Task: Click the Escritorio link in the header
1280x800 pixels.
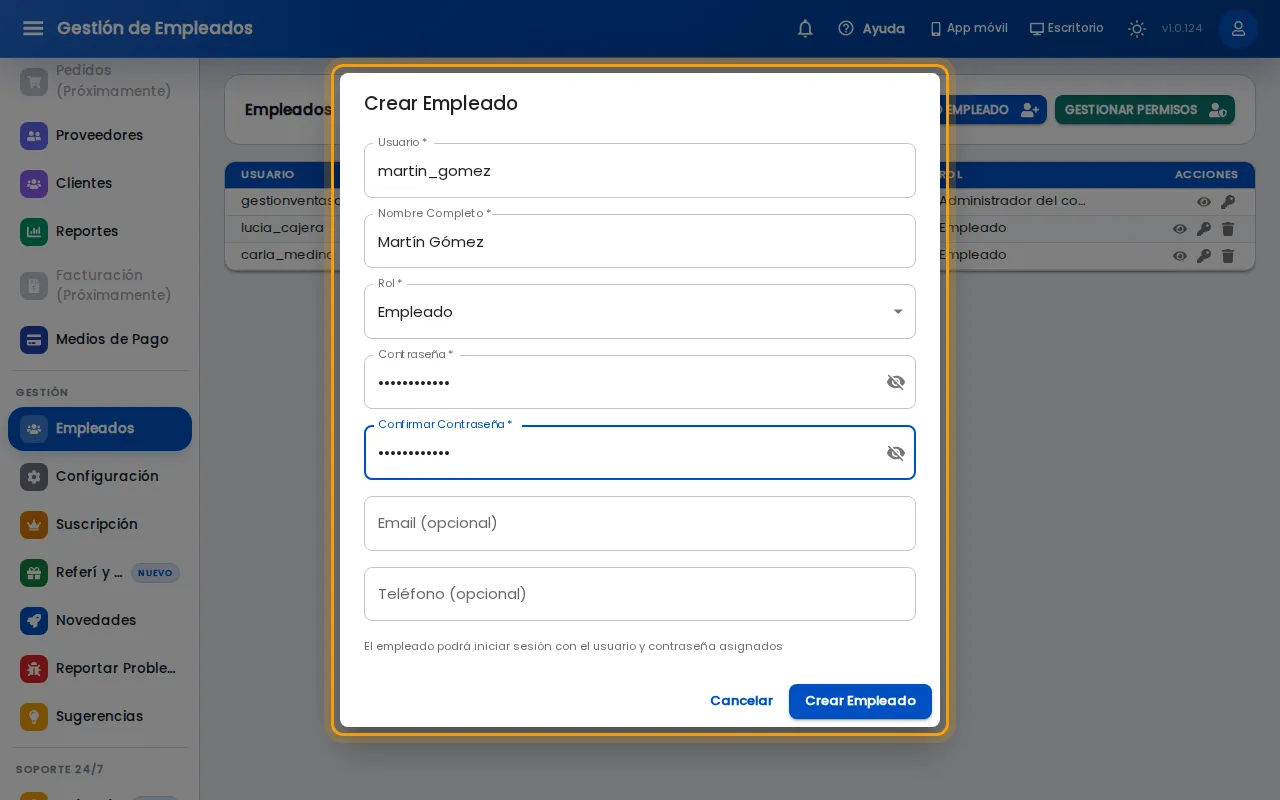Action: point(1067,28)
